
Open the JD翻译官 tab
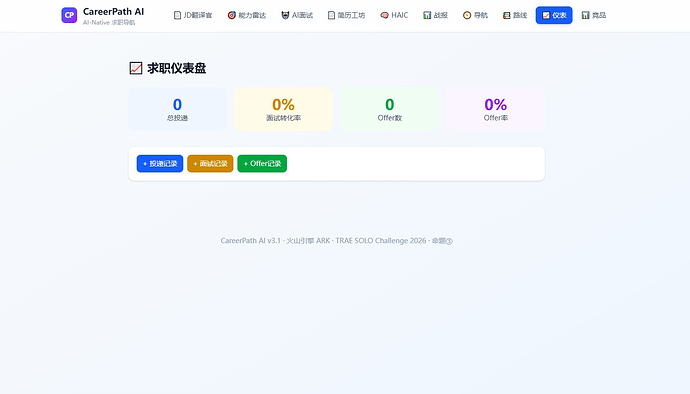point(193,15)
